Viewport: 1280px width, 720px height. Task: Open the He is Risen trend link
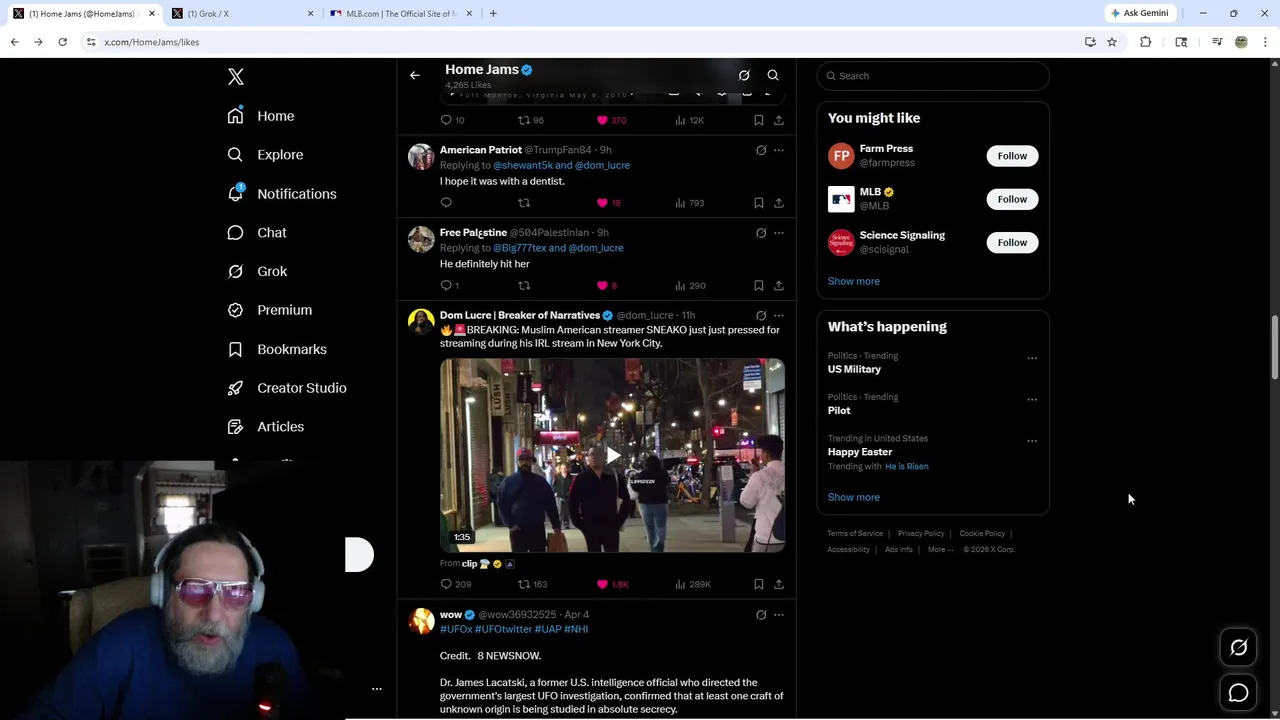[906, 466]
